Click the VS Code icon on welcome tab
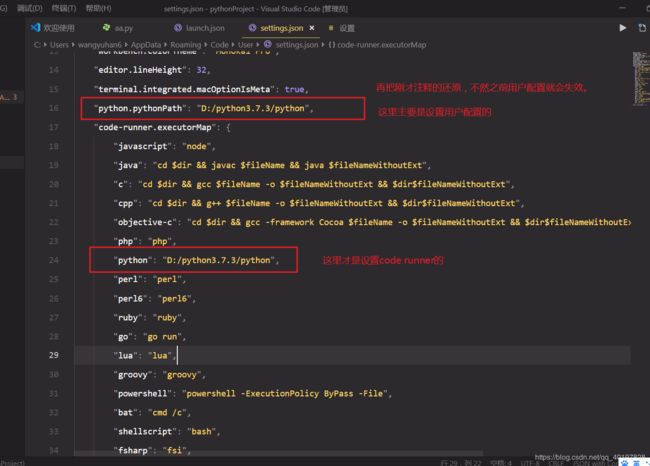 point(35,28)
